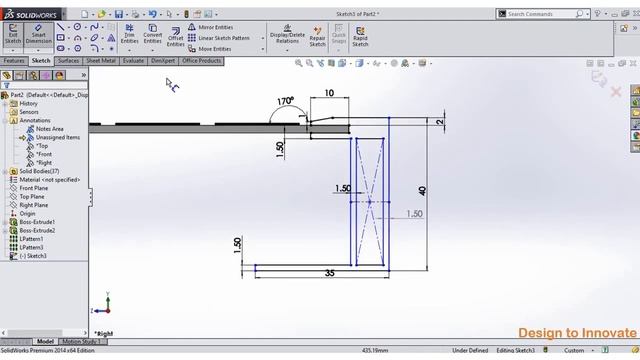640x360 pixels.
Task: Click Zoom to Area in view toolbar
Action: (x=309, y=63)
